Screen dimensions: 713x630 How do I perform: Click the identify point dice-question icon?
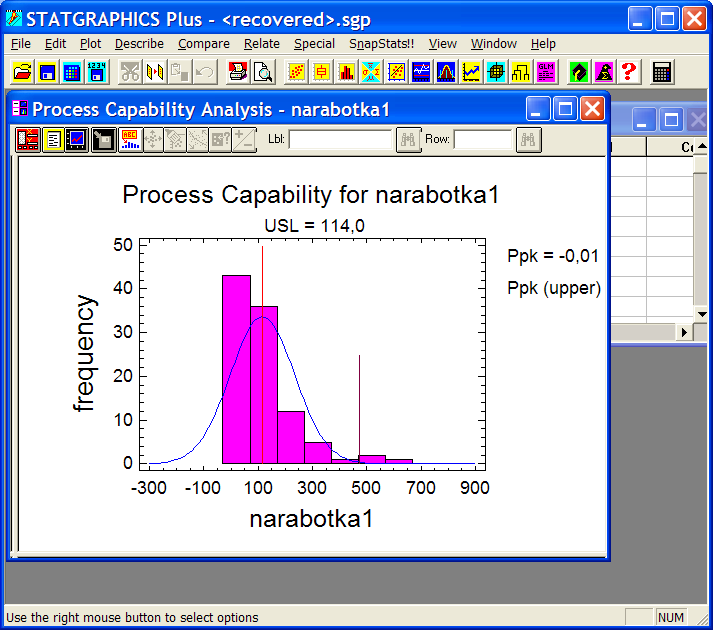(220, 140)
